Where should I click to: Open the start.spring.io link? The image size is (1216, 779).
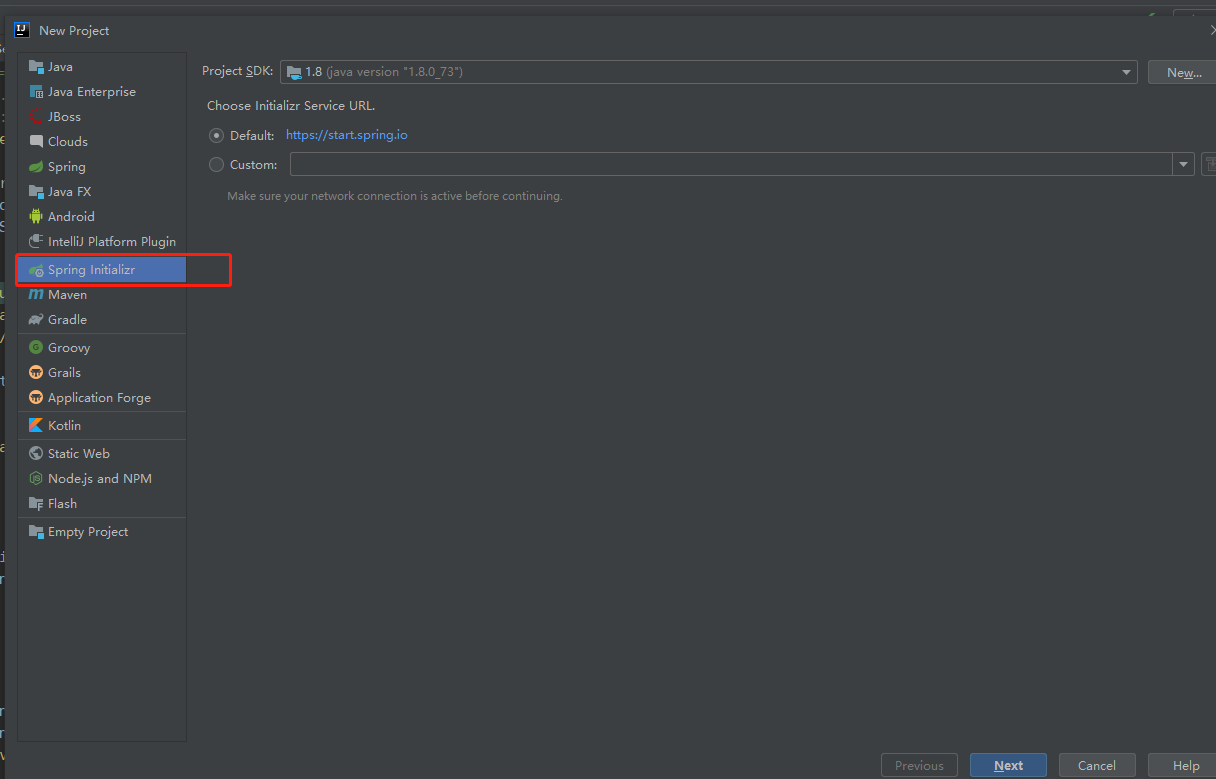(346, 135)
